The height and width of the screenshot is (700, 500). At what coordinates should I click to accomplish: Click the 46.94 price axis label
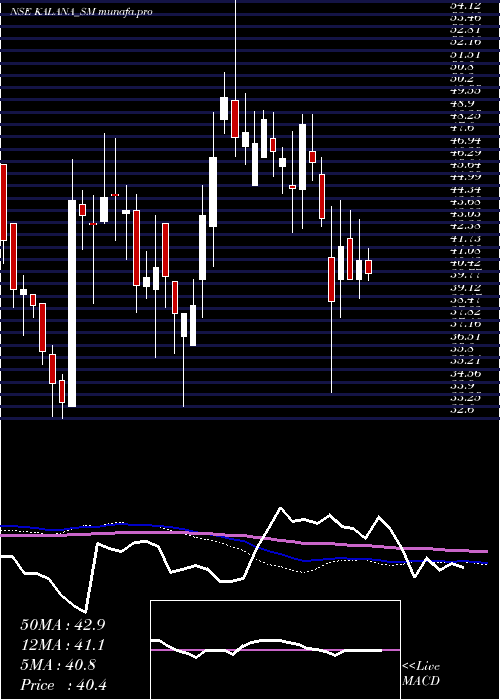pyautogui.click(x=466, y=140)
